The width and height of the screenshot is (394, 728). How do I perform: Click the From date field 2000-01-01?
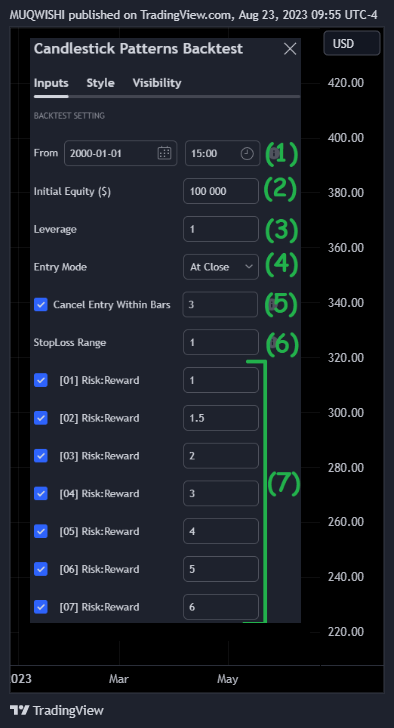pyautogui.click(x=120, y=153)
